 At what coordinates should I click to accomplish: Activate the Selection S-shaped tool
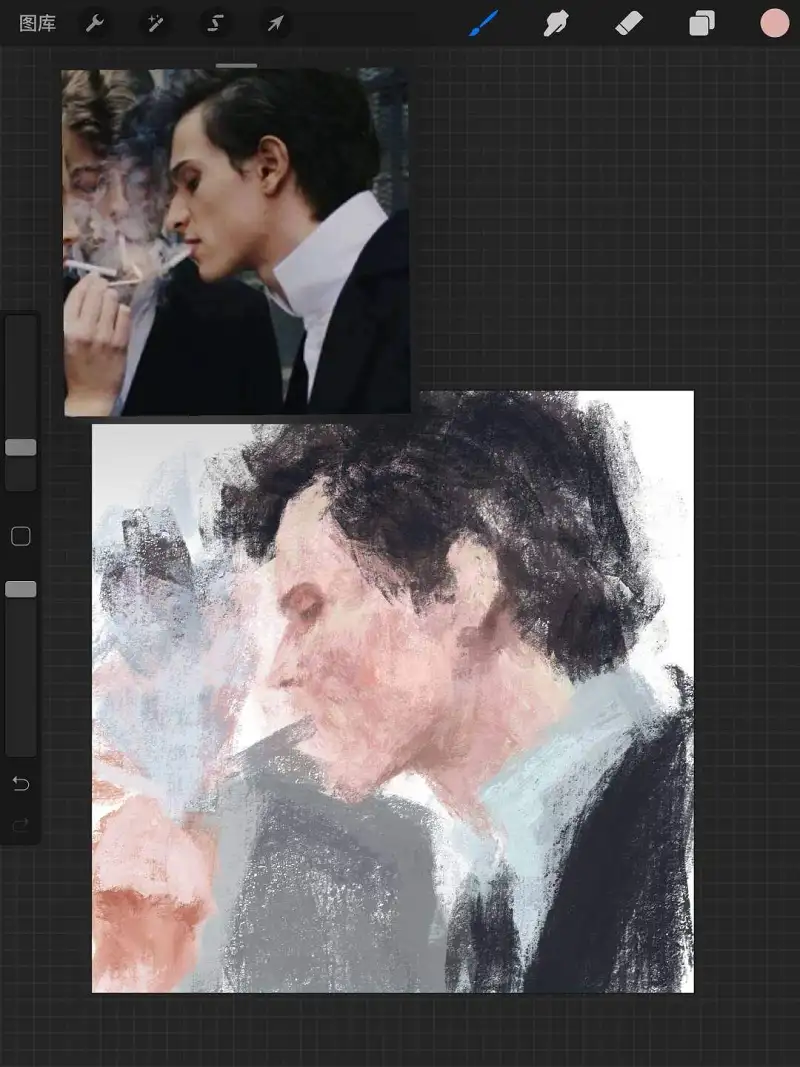point(215,24)
